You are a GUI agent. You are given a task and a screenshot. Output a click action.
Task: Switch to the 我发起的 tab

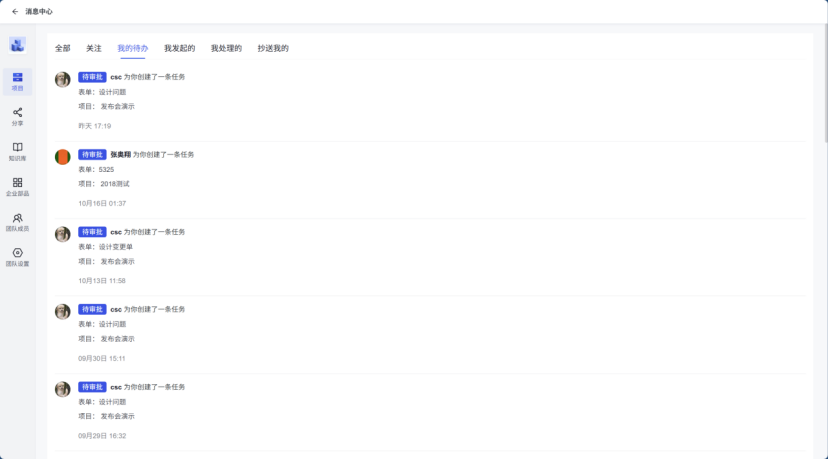coord(179,48)
